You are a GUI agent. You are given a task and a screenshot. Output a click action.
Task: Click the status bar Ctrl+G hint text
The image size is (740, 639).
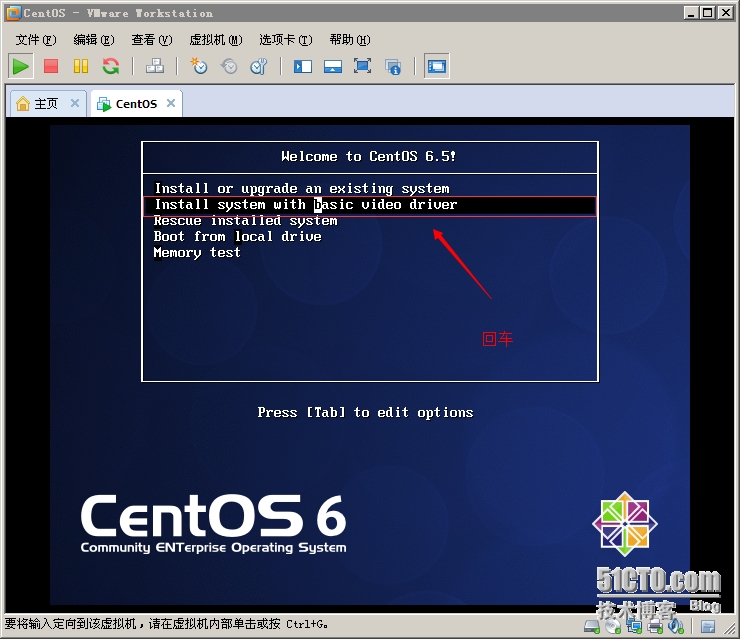pos(166,624)
